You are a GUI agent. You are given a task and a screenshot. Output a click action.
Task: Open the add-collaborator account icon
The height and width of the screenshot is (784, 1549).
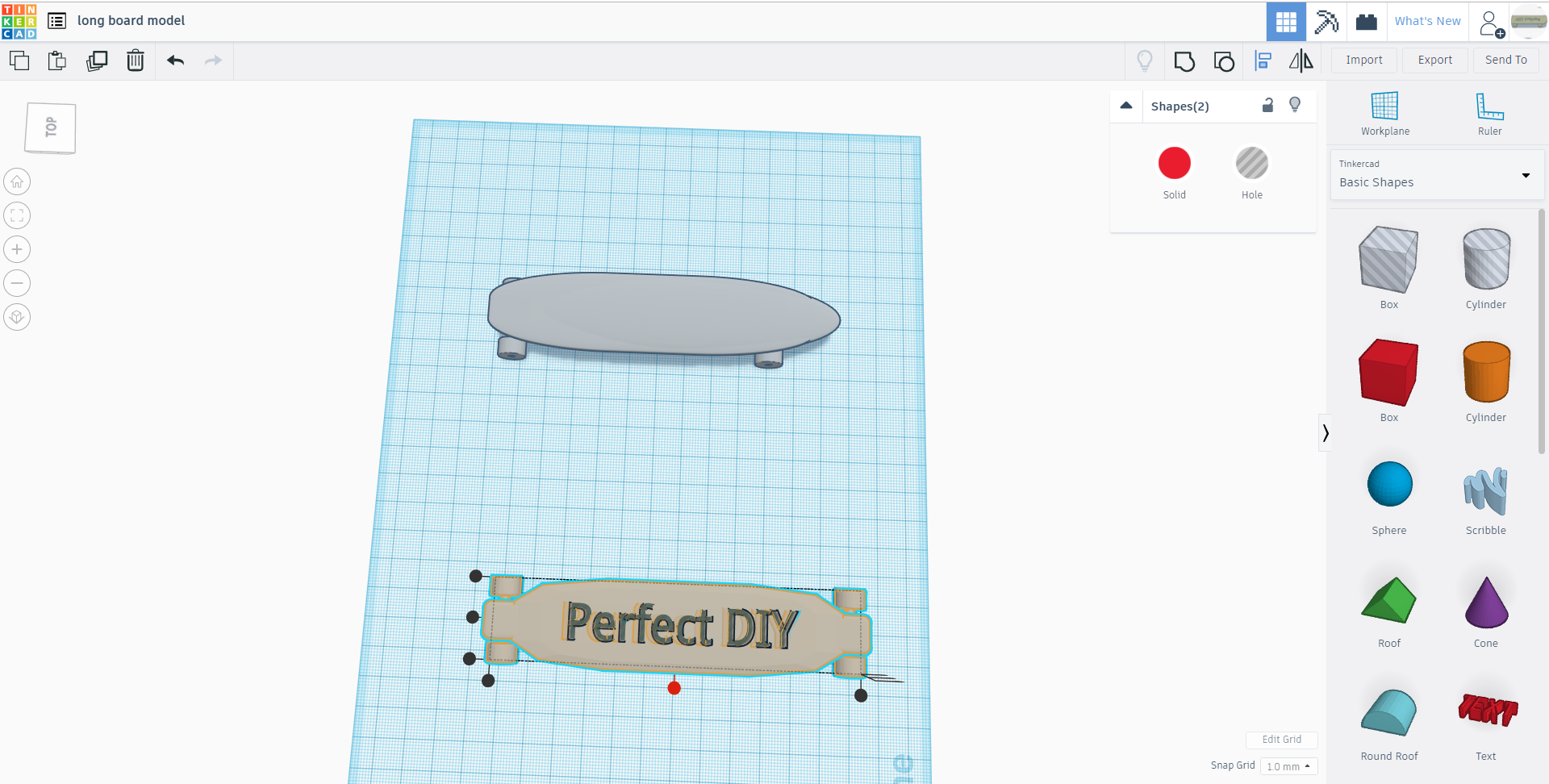pyautogui.click(x=1492, y=23)
